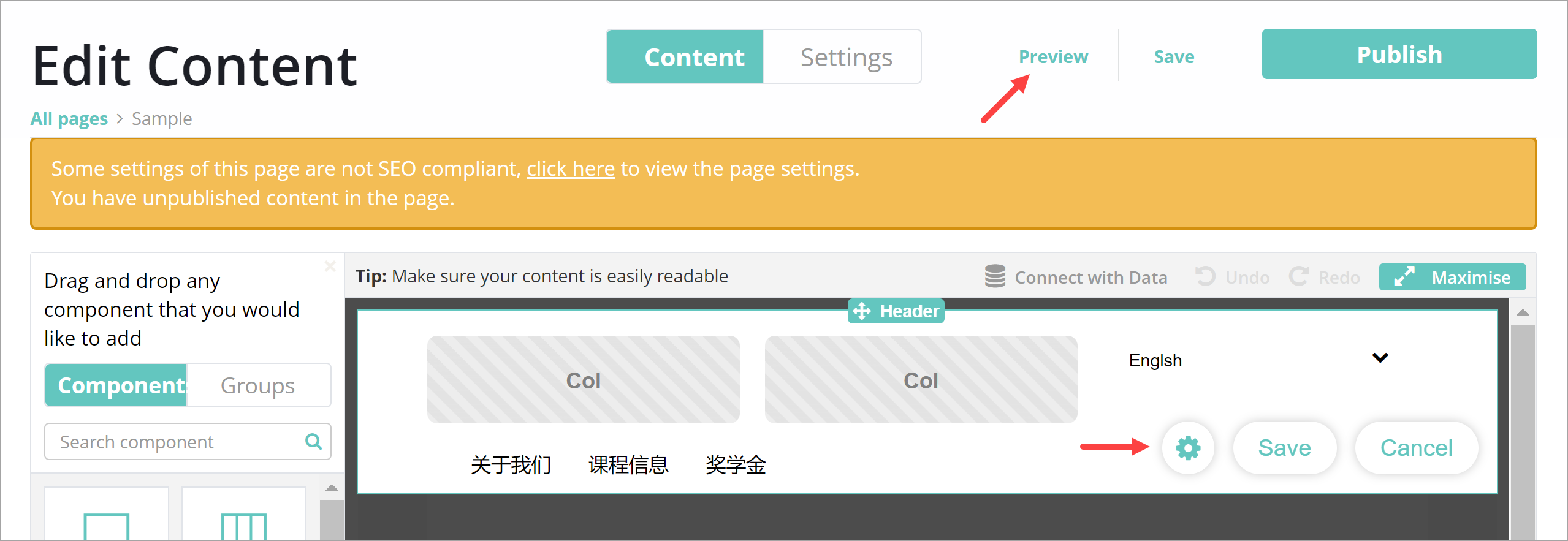The image size is (1568, 541).
Task: Open the Preview link
Action: pyautogui.click(x=1053, y=57)
